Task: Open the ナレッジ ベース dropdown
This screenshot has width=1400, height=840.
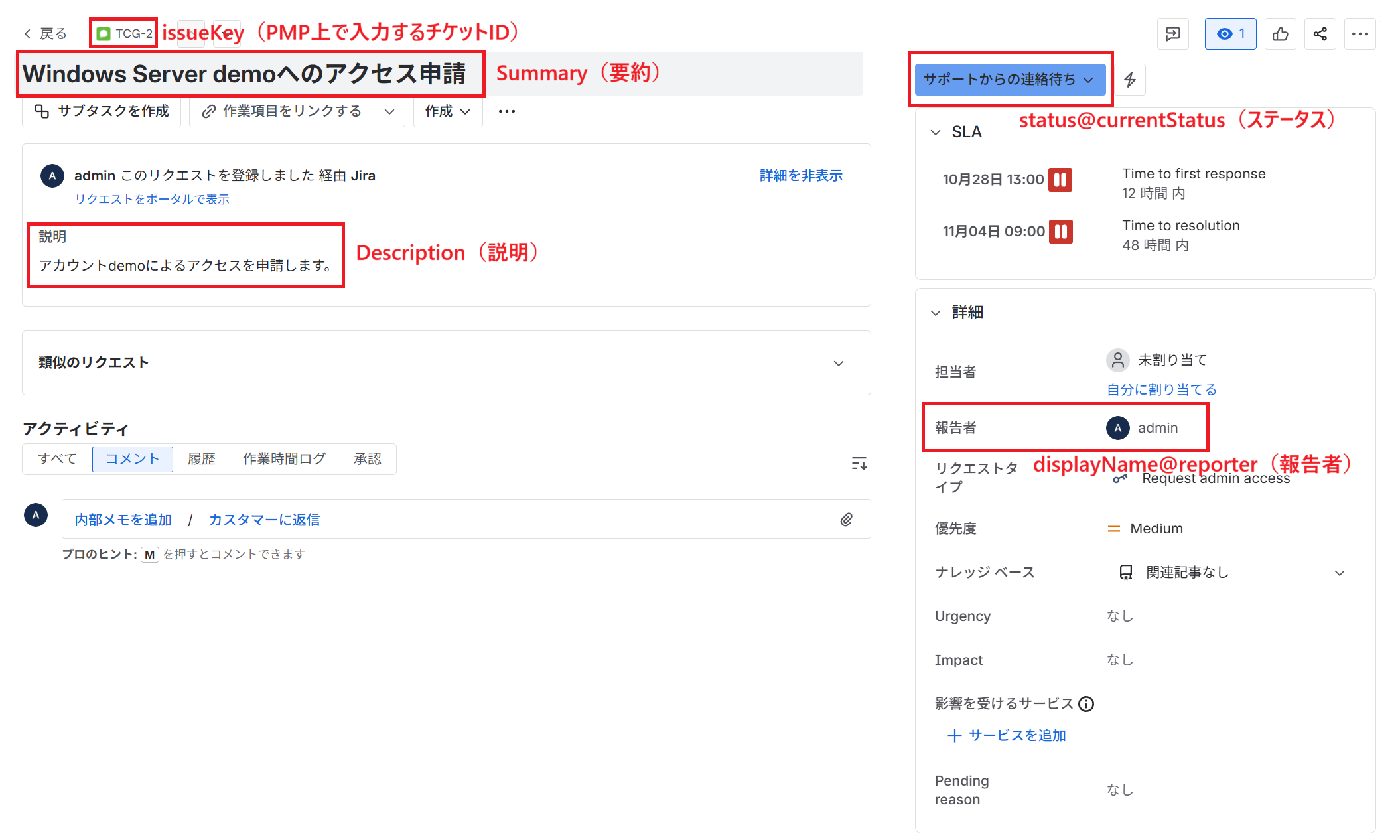Action: coord(1339,573)
